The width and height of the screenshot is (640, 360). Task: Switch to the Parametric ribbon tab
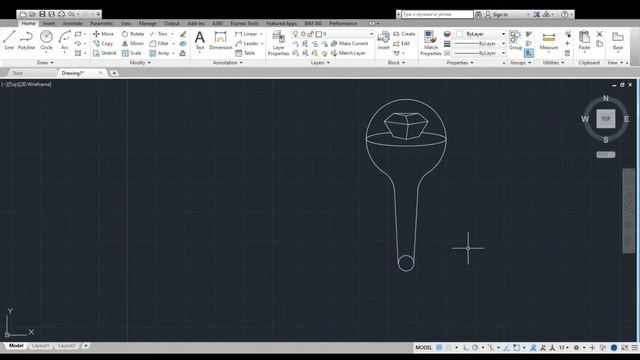coord(101,23)
